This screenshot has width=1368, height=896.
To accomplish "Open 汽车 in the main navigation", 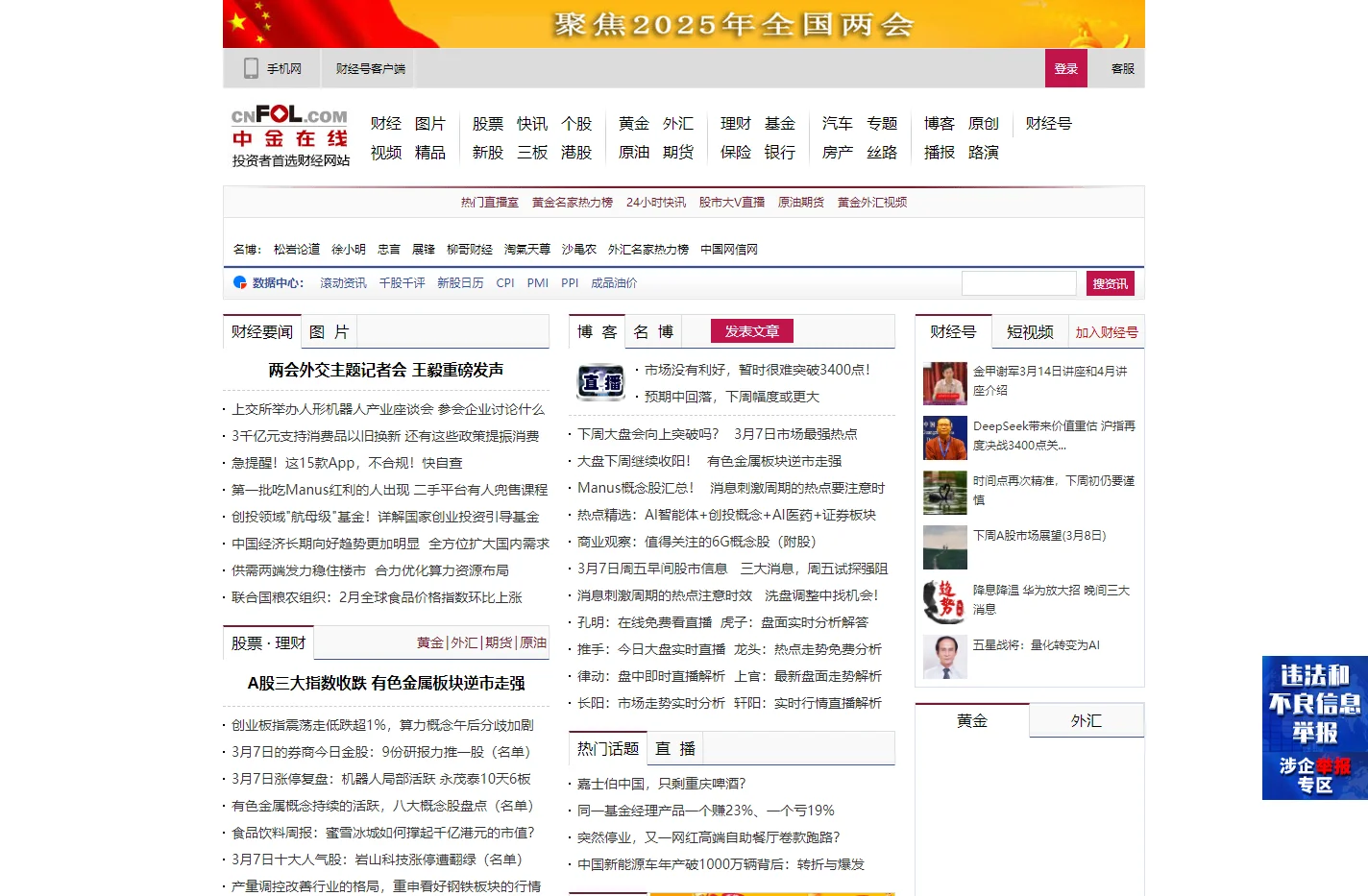I will pos(838,123).
